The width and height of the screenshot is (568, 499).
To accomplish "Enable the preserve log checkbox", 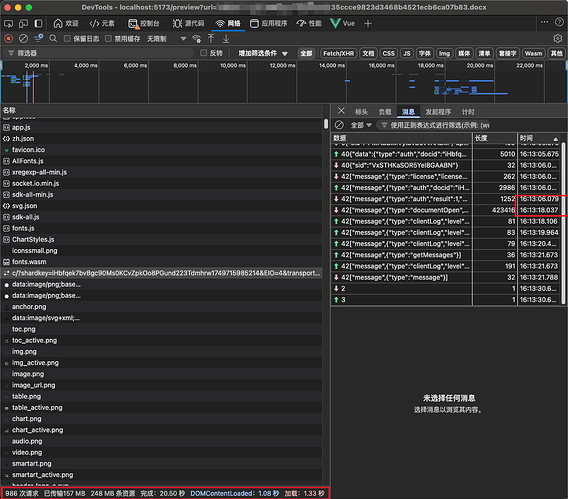I will pyautogui.click(x=67, y=38).
